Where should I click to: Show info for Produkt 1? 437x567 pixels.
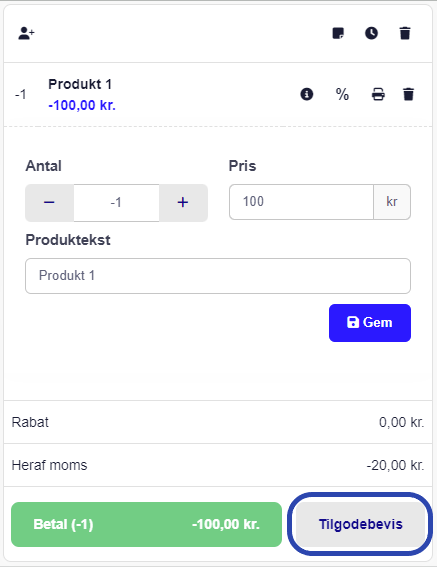pos(307,94)
